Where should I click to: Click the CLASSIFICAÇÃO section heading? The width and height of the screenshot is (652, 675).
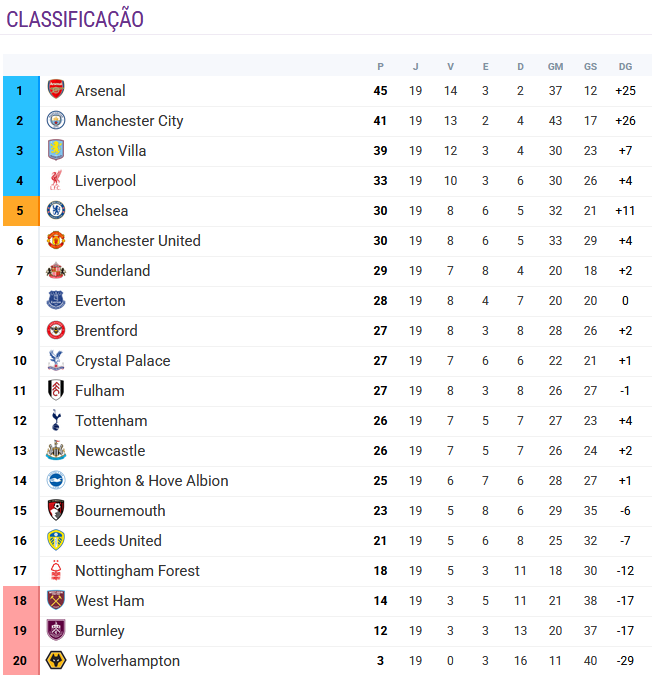[x=75, y=20]
